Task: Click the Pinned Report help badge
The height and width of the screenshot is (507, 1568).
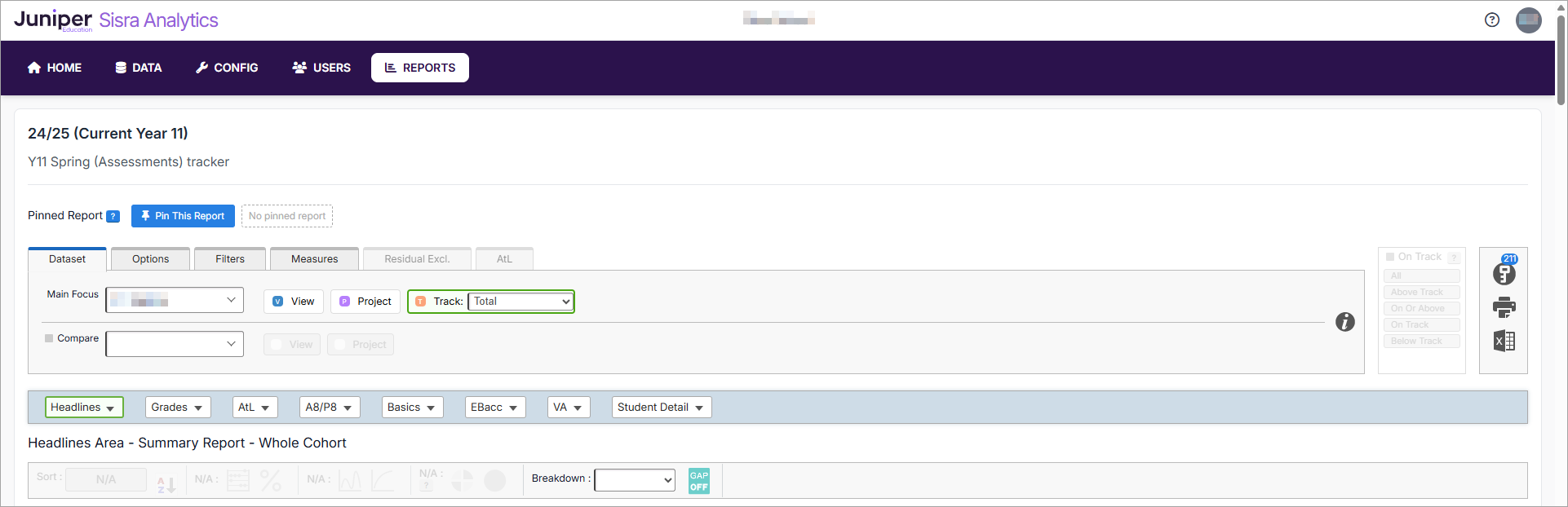Action: (x=113, y=216)
